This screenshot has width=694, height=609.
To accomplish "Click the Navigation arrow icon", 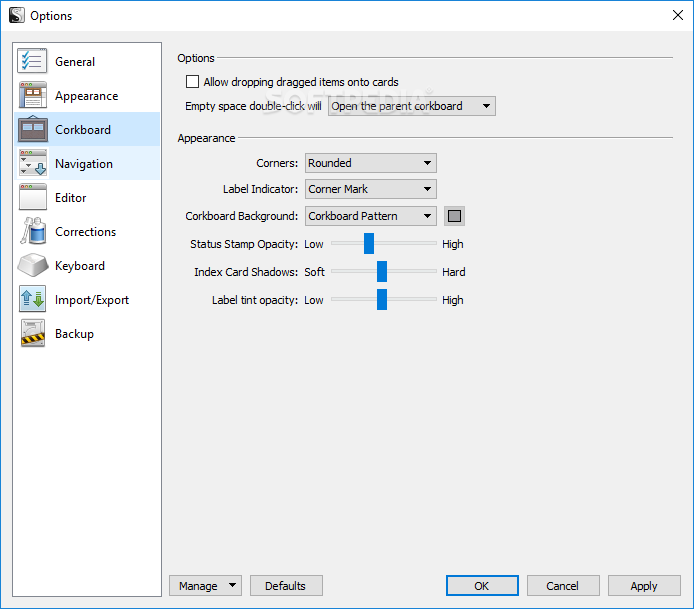I will pos(32,163).
